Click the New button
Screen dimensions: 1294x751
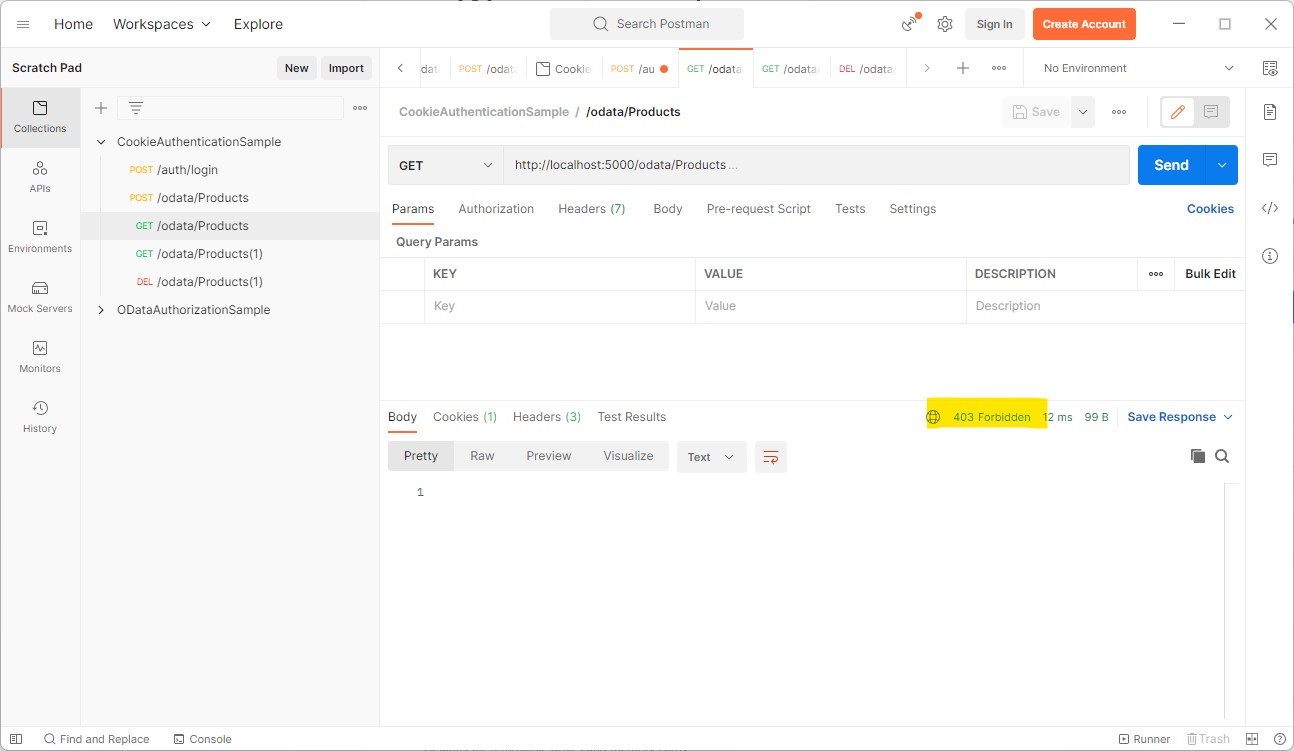297,68
